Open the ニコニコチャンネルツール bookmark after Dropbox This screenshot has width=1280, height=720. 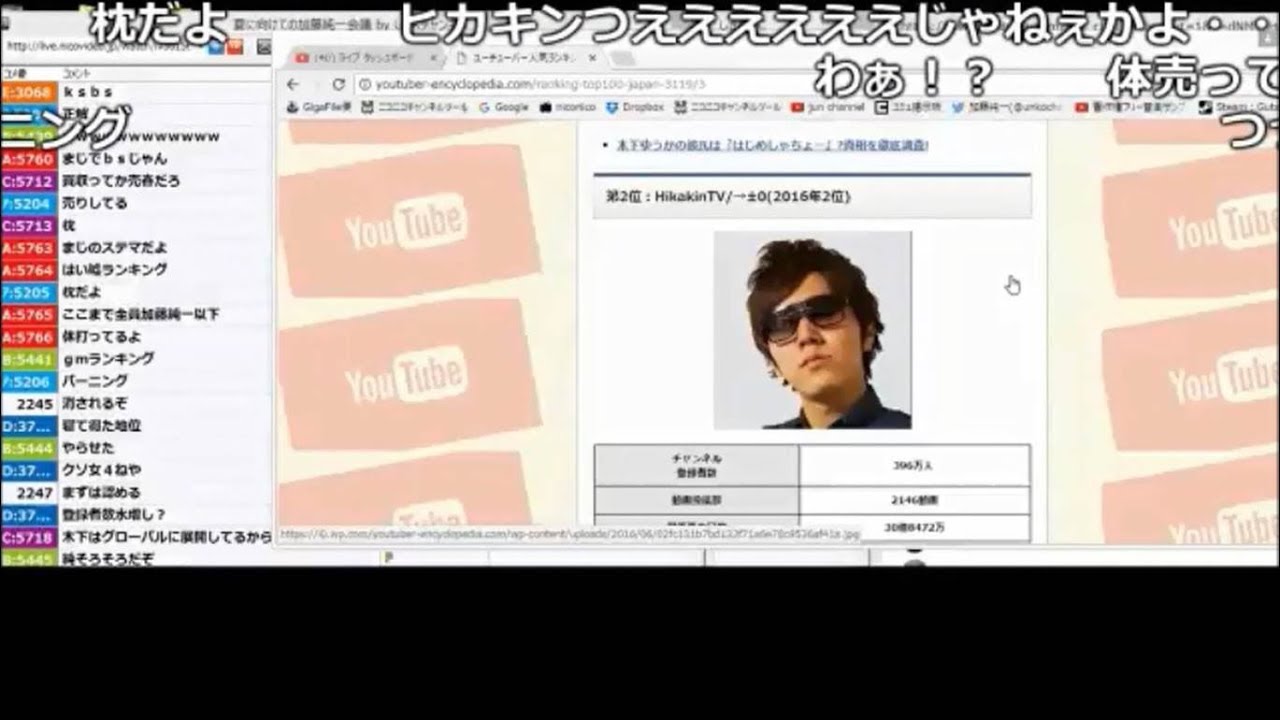(x=727, y=107)
